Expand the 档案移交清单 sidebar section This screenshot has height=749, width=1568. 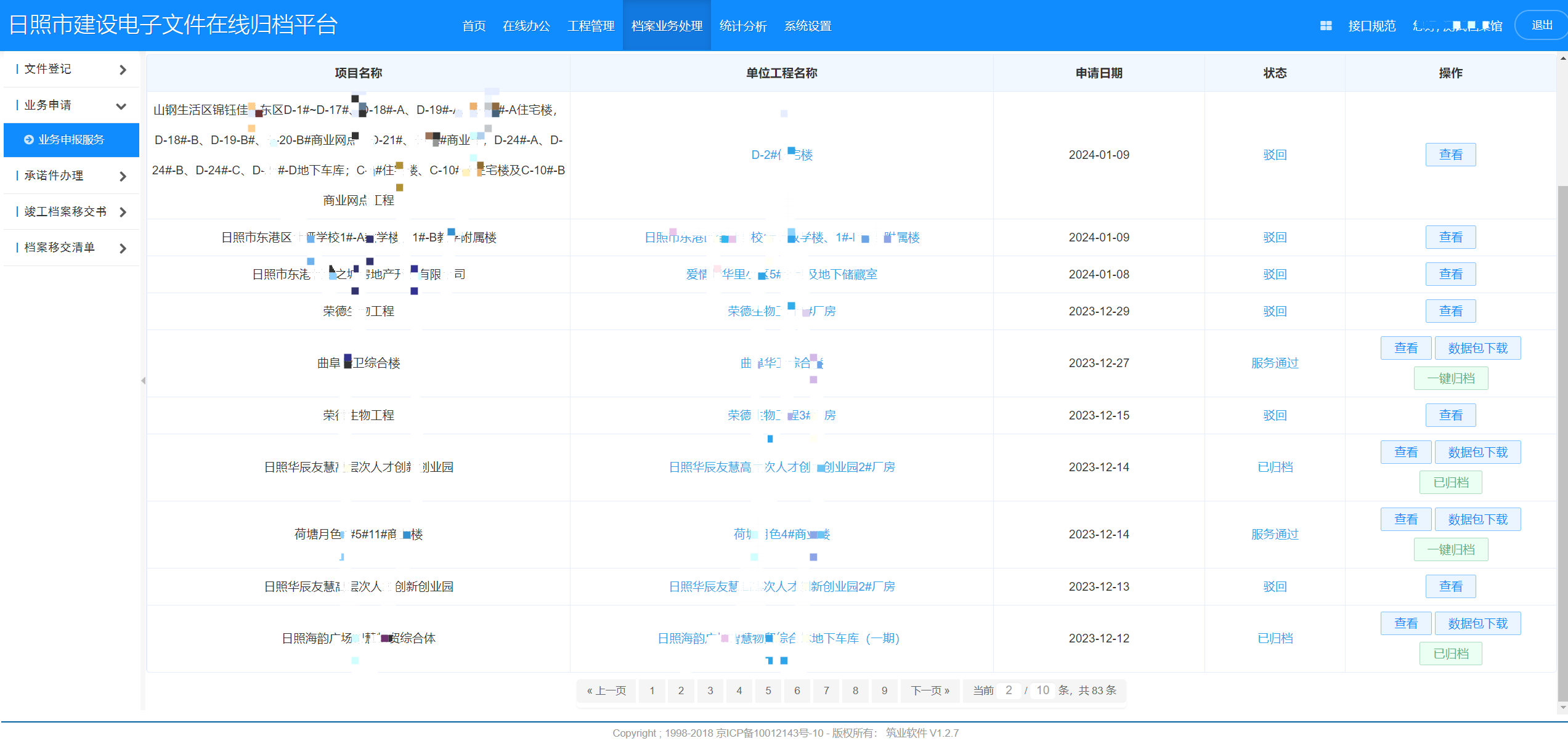pos(71,248)
